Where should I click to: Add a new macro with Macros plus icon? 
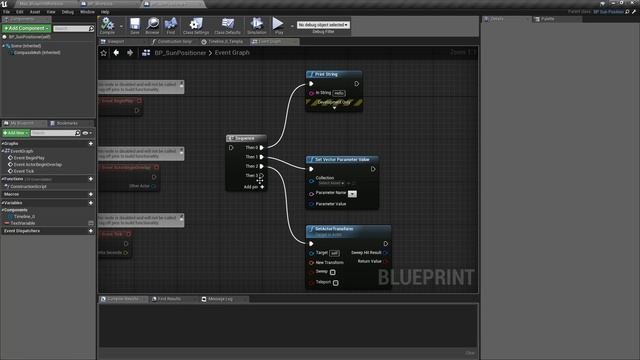coord(91,194)
